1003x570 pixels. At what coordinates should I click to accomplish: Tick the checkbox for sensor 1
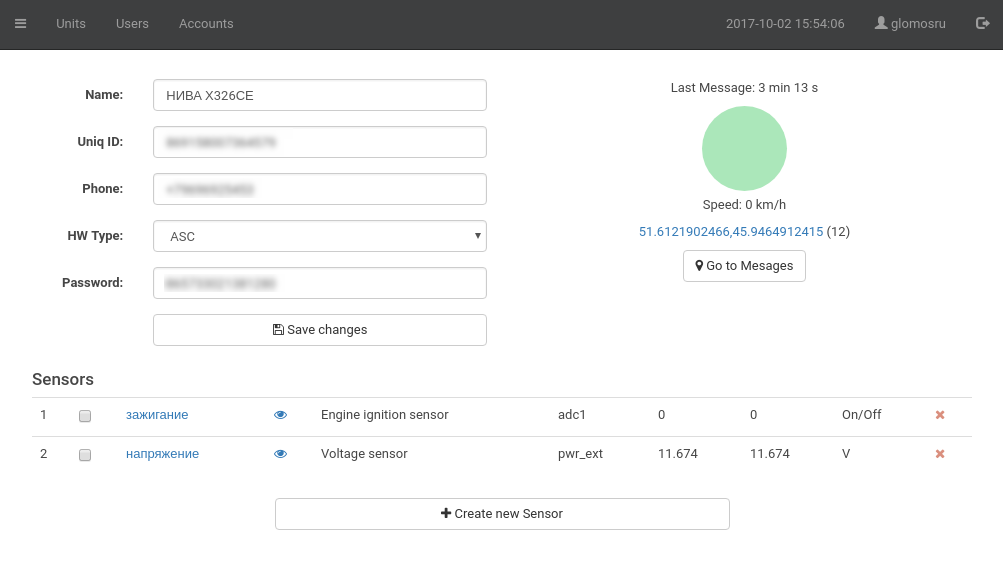[x=85, y=416]
